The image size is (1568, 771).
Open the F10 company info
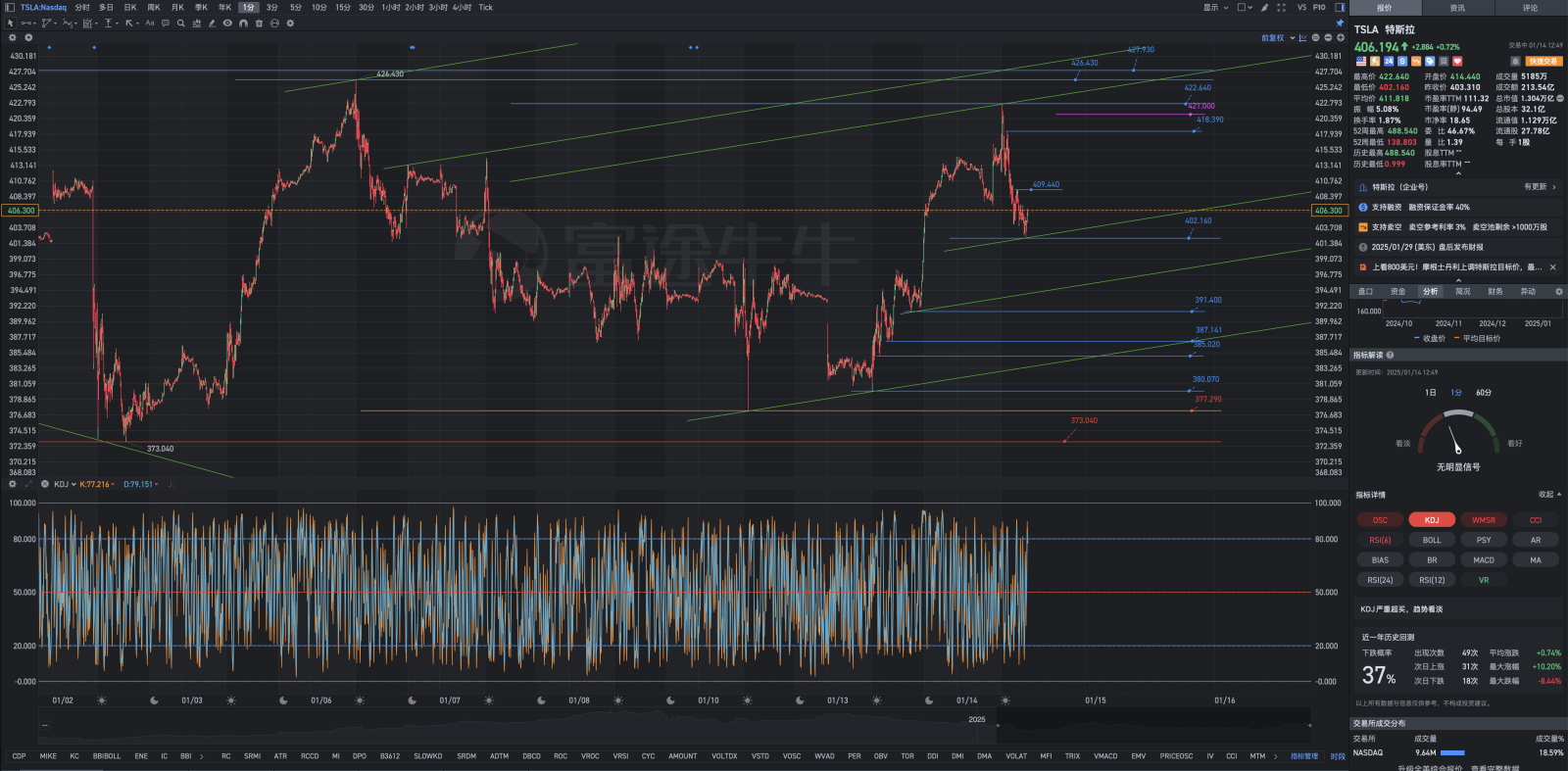(1319, 7)
